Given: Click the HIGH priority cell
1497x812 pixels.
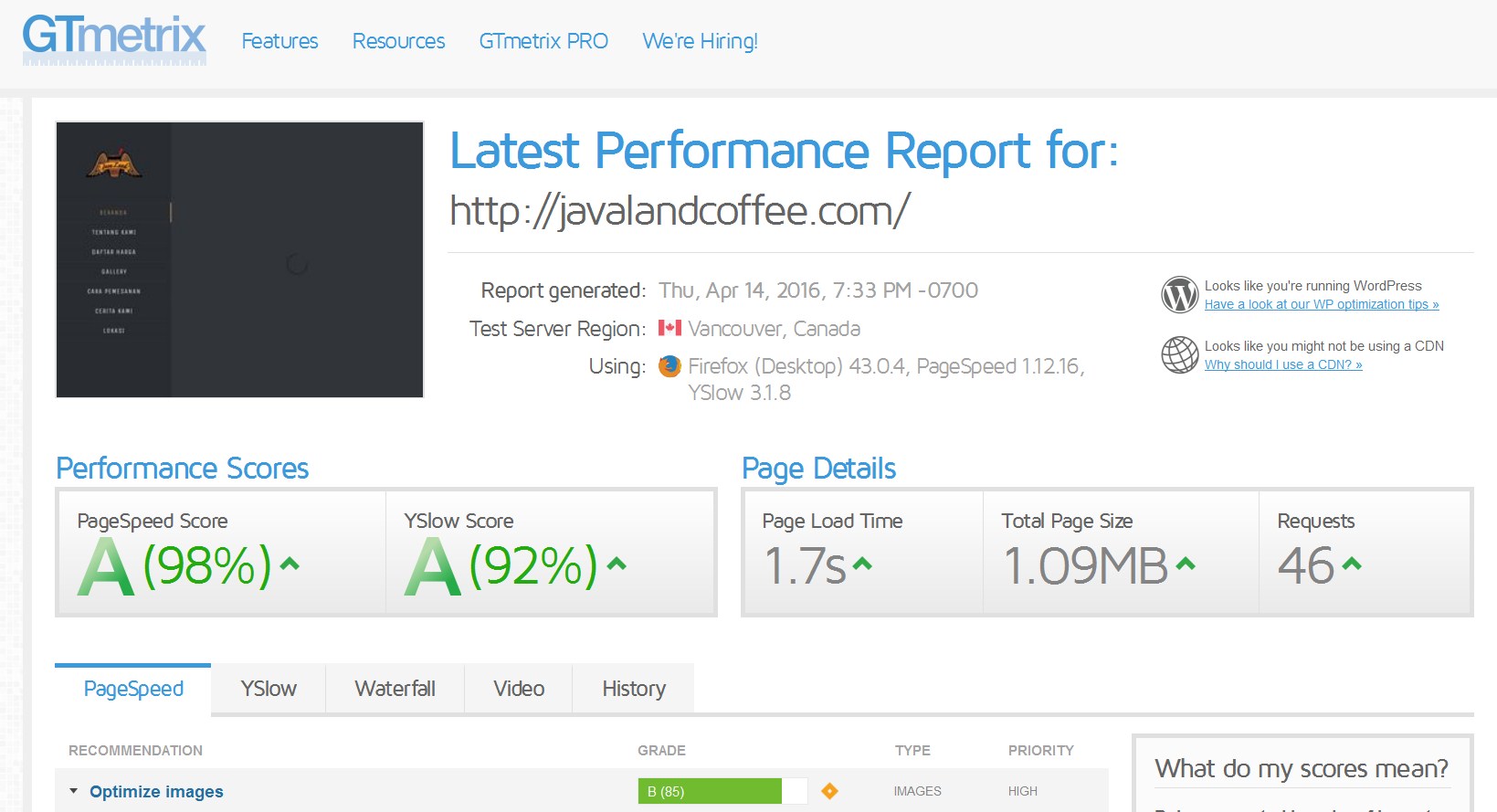Looking at the screenshot, I should [1022, 791].
